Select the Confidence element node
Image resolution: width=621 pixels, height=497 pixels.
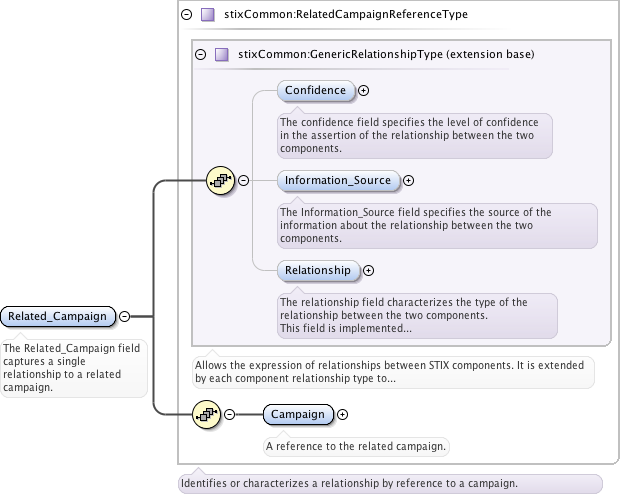(x=315, y=90)
